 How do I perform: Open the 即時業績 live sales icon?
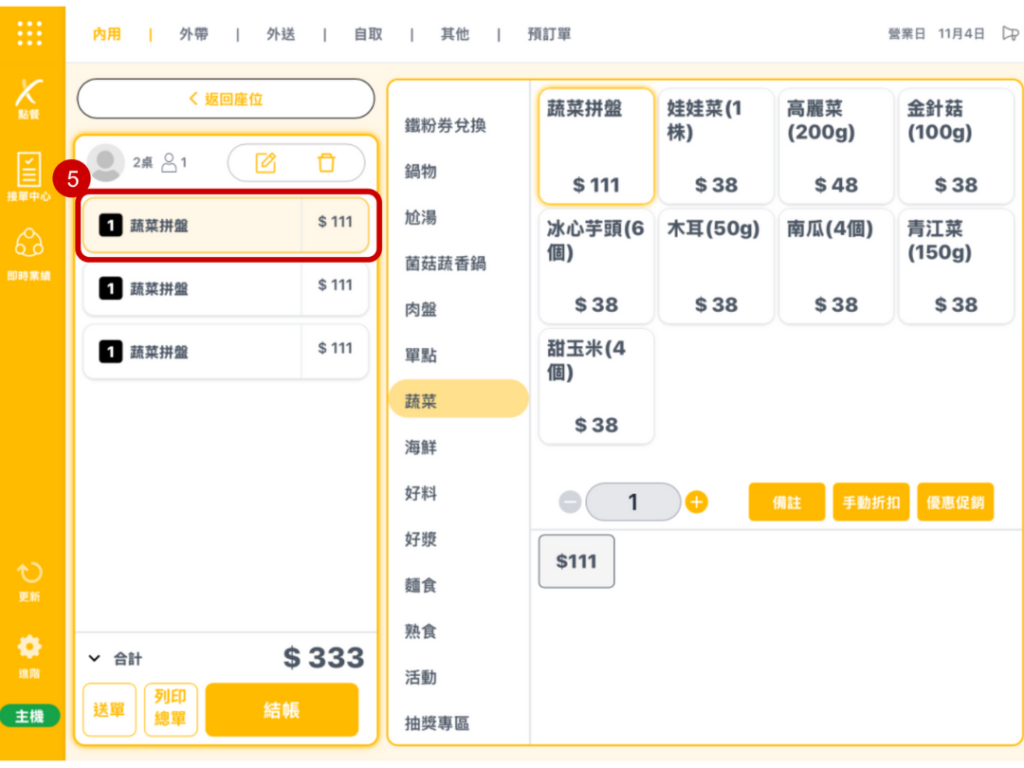click(x=30, y=253)
